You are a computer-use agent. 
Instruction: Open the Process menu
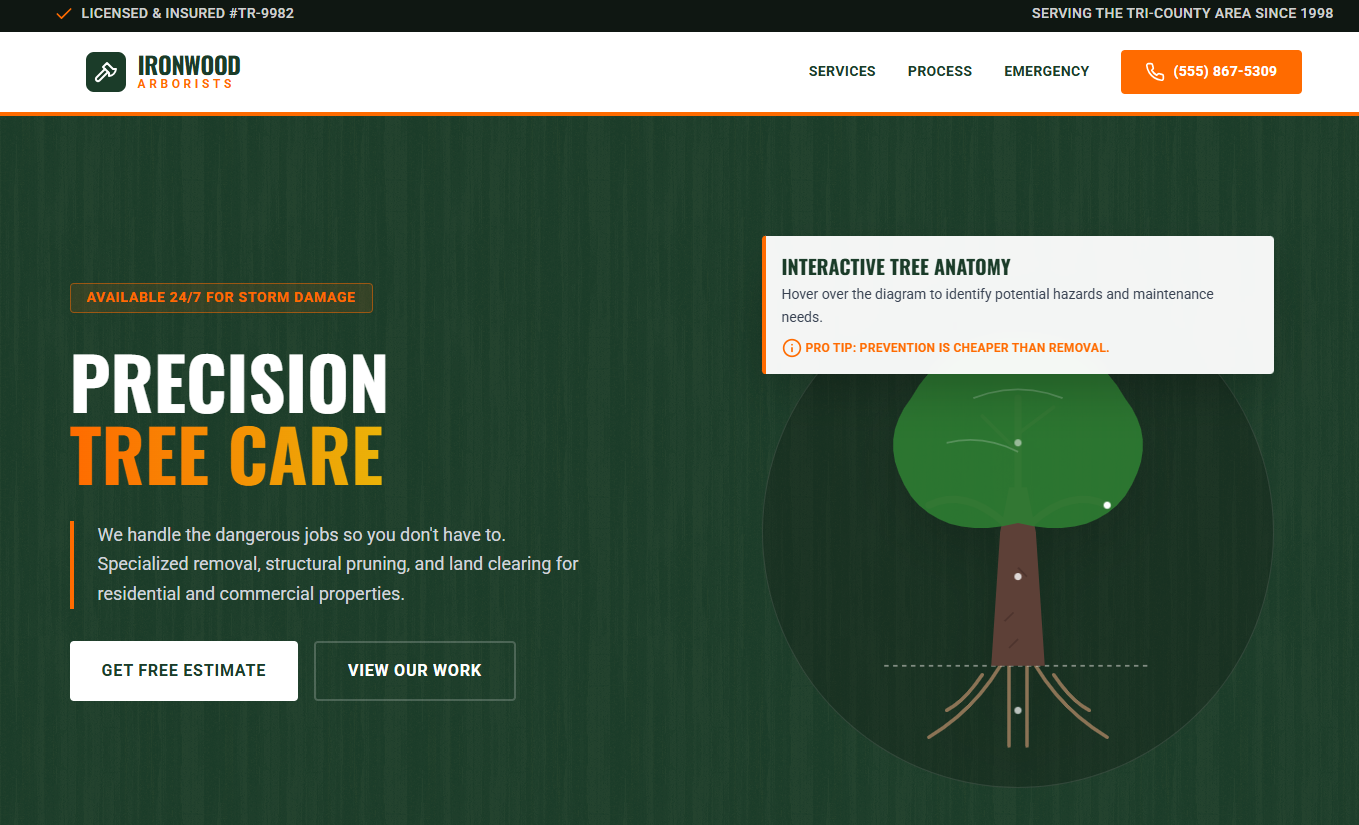coord(939,71)
